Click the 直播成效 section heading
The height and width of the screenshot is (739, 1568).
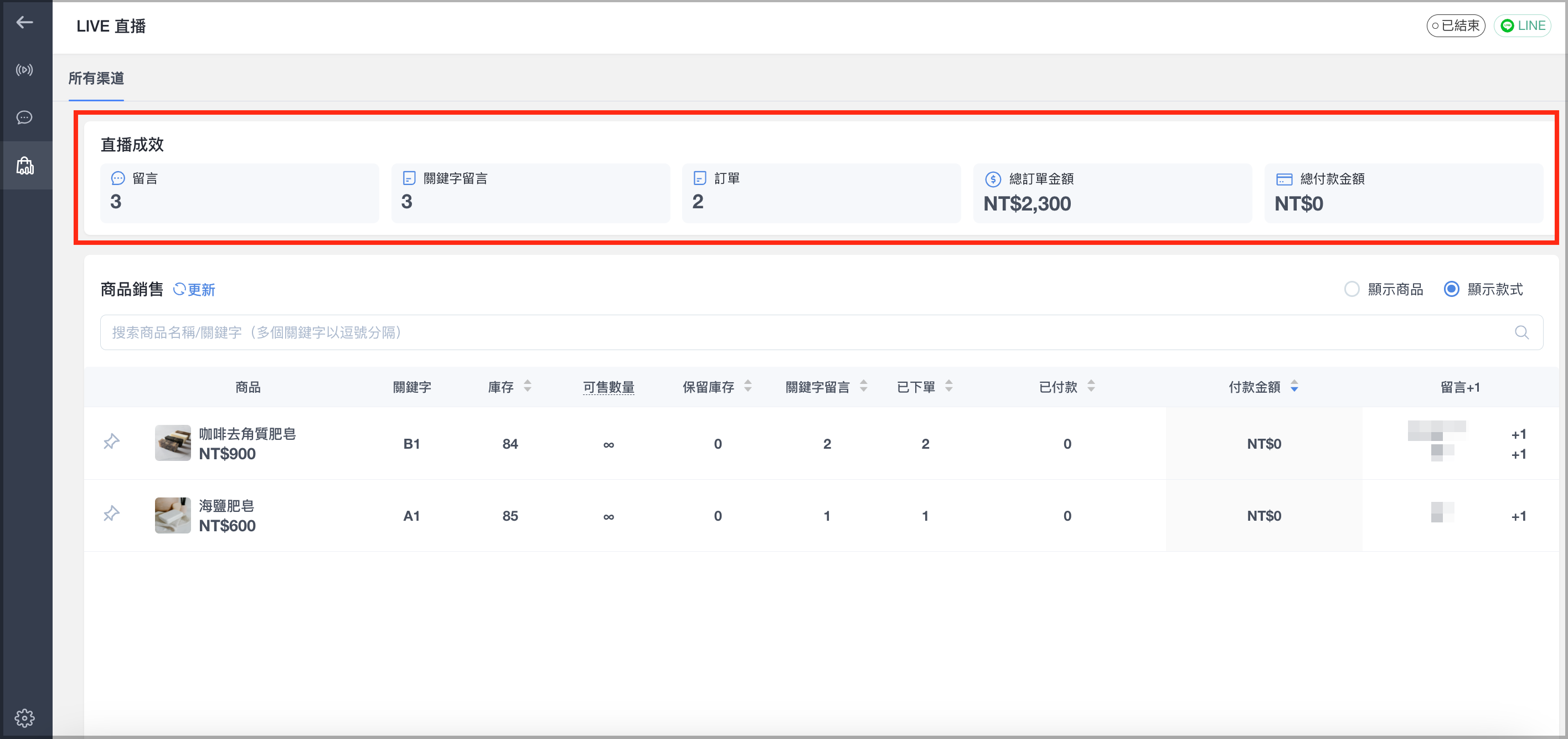(x=132, y=145)
